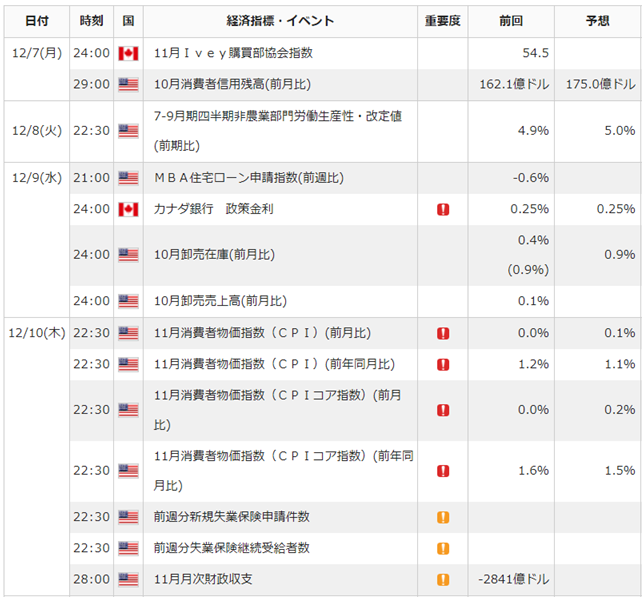Click orange importance icon for 前週分失業保険継続受給者数

pyautogui.click(x=443, y=548)
